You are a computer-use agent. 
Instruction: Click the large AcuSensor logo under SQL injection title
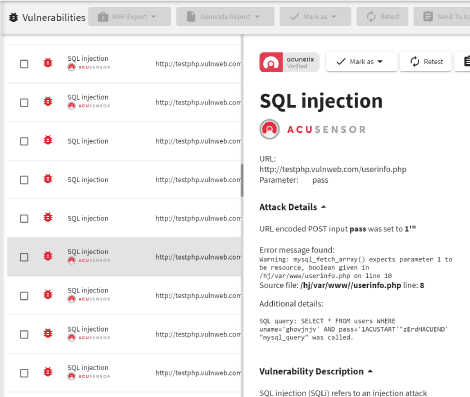313,129
